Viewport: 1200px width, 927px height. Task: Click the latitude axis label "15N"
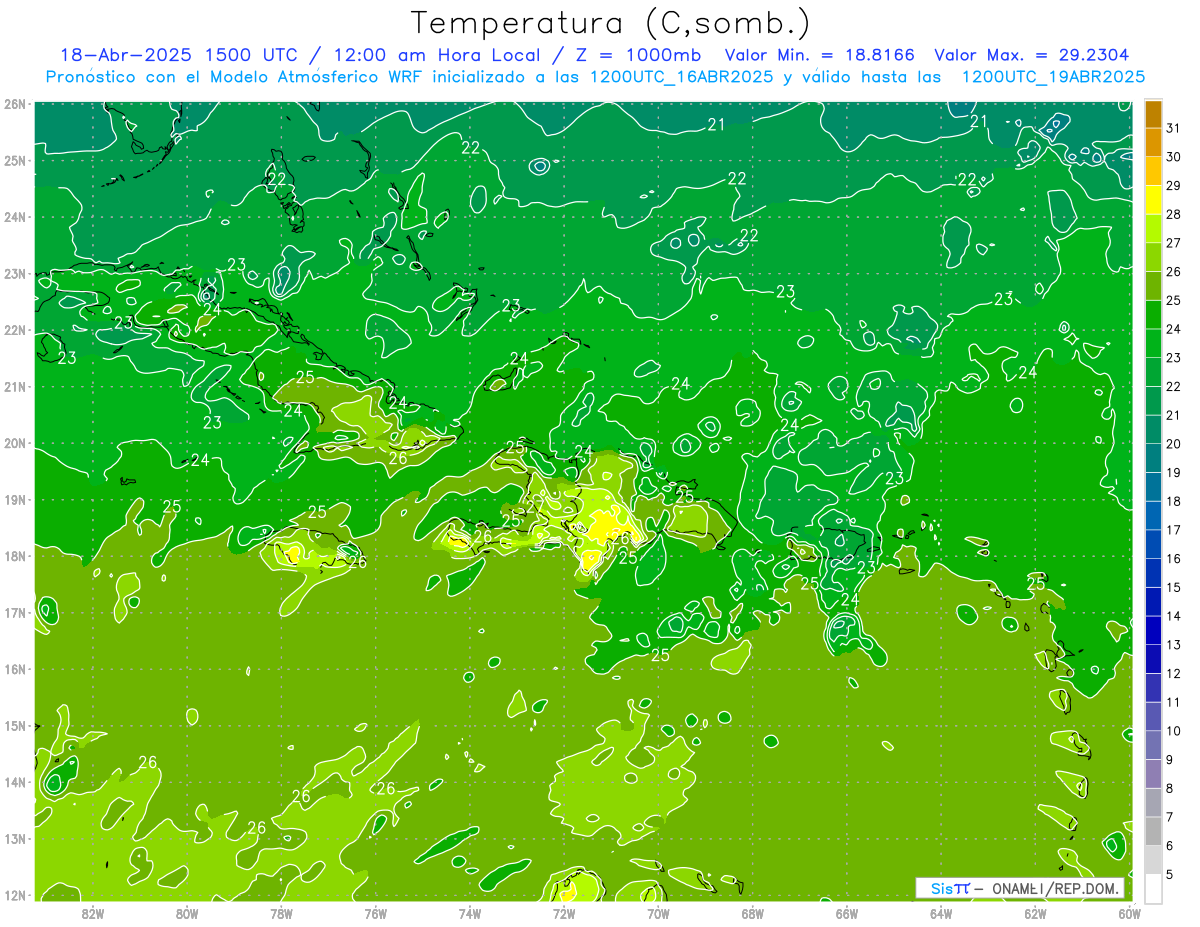pos(15,726)
